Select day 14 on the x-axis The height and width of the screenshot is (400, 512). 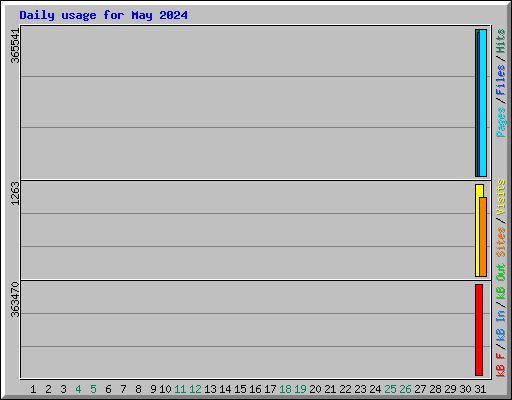[225, 389]
